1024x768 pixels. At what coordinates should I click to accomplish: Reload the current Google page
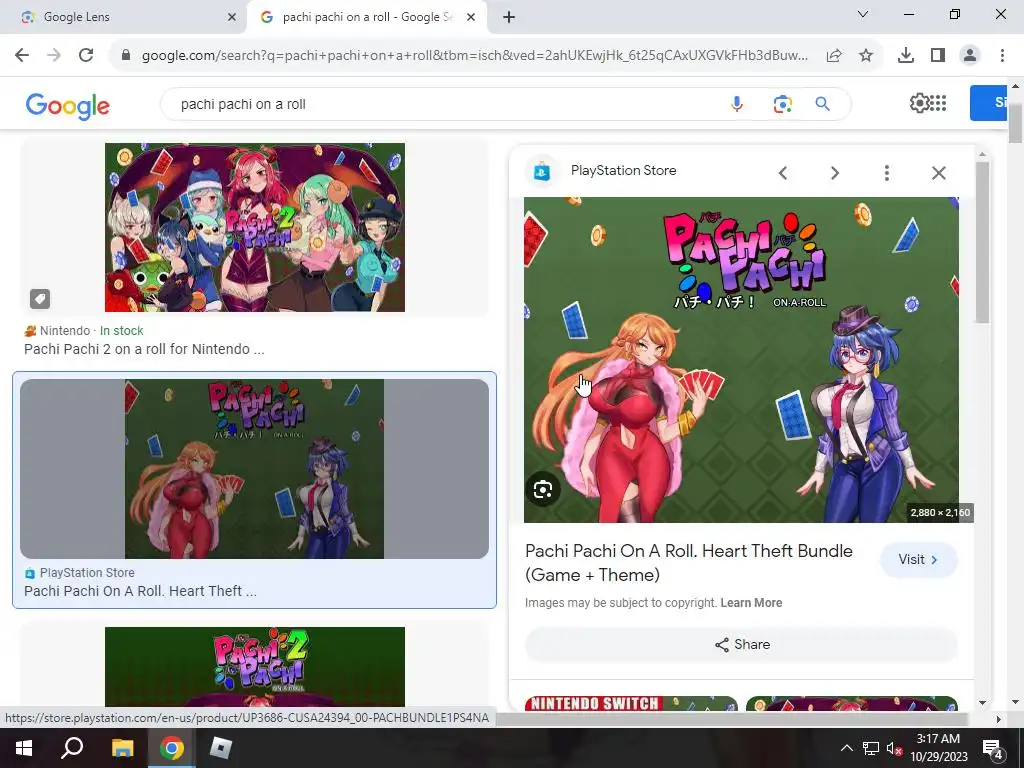coord(86,56)
